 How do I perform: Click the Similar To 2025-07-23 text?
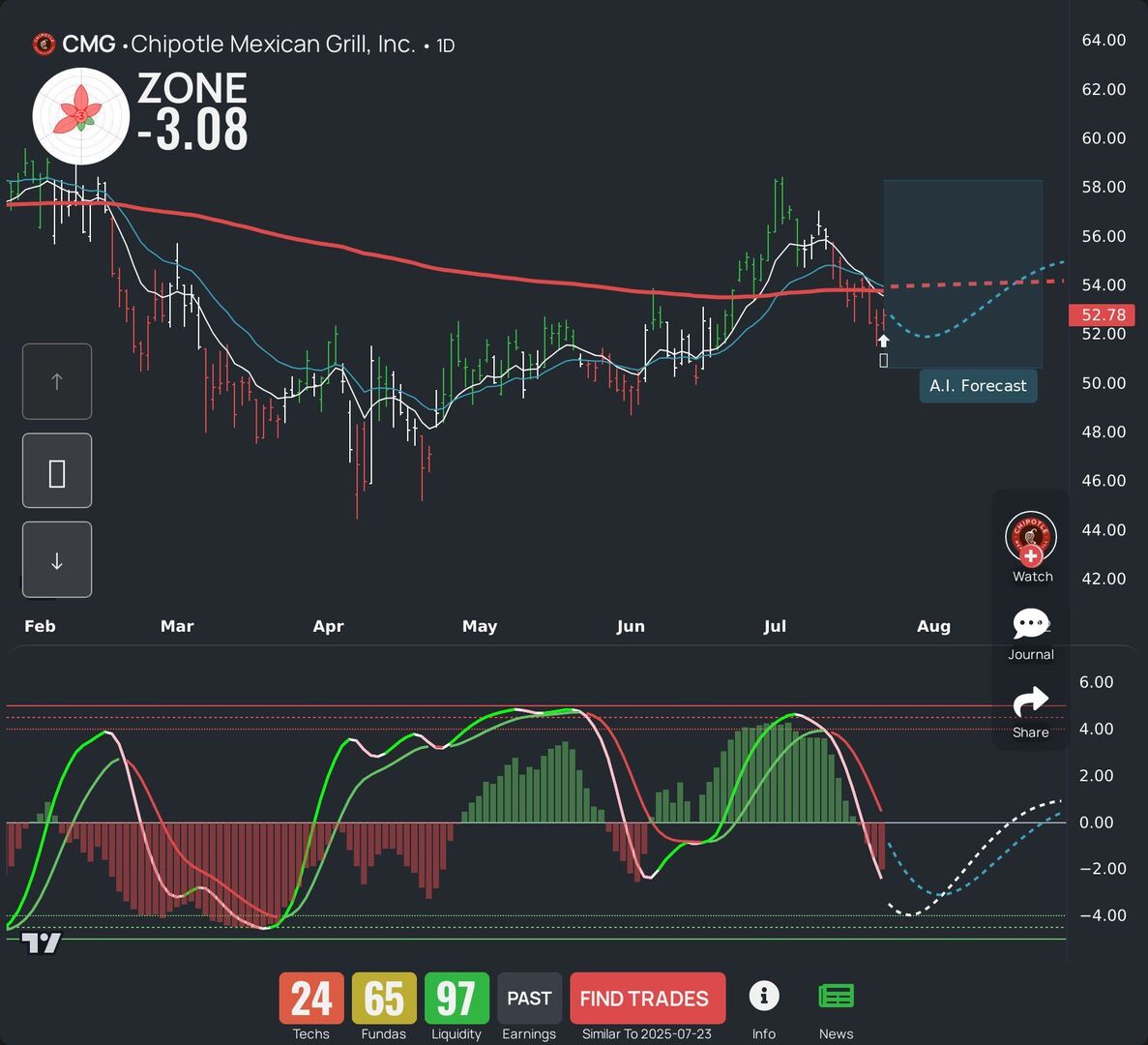point(646,1034)
